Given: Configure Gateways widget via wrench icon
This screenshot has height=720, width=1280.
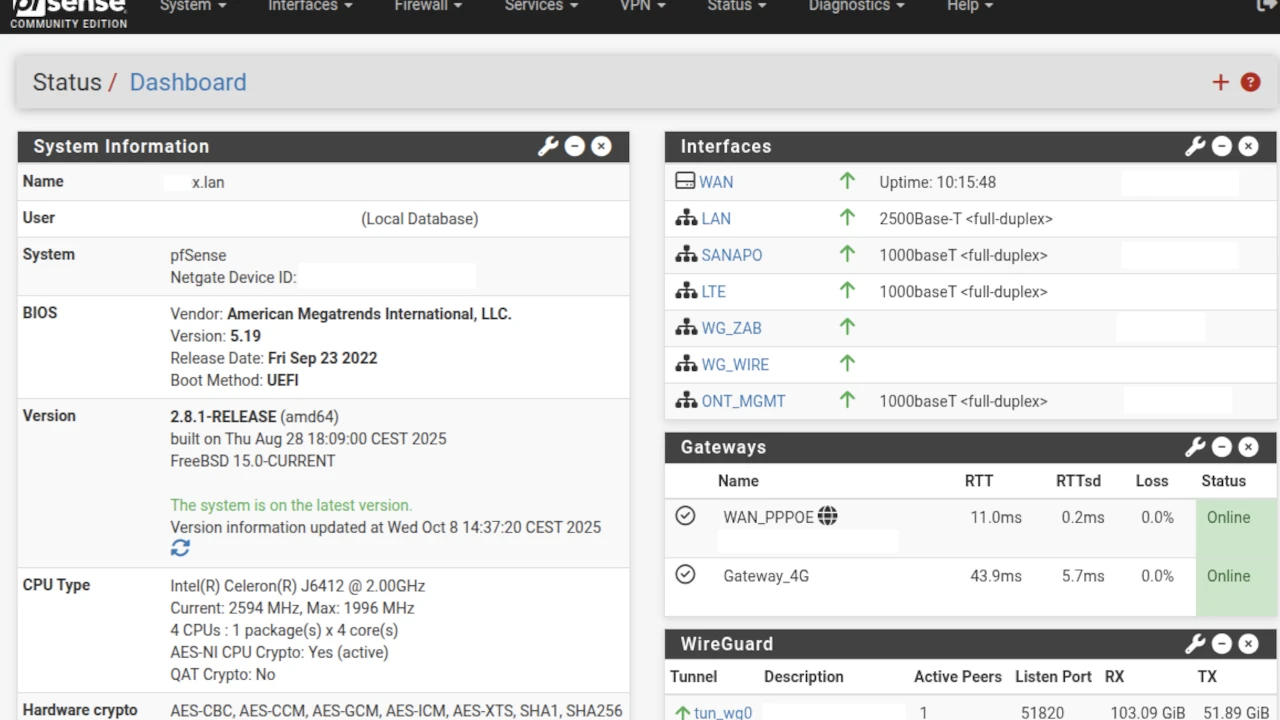Looking at the screenshot, I should click(x=1194, y=447).
